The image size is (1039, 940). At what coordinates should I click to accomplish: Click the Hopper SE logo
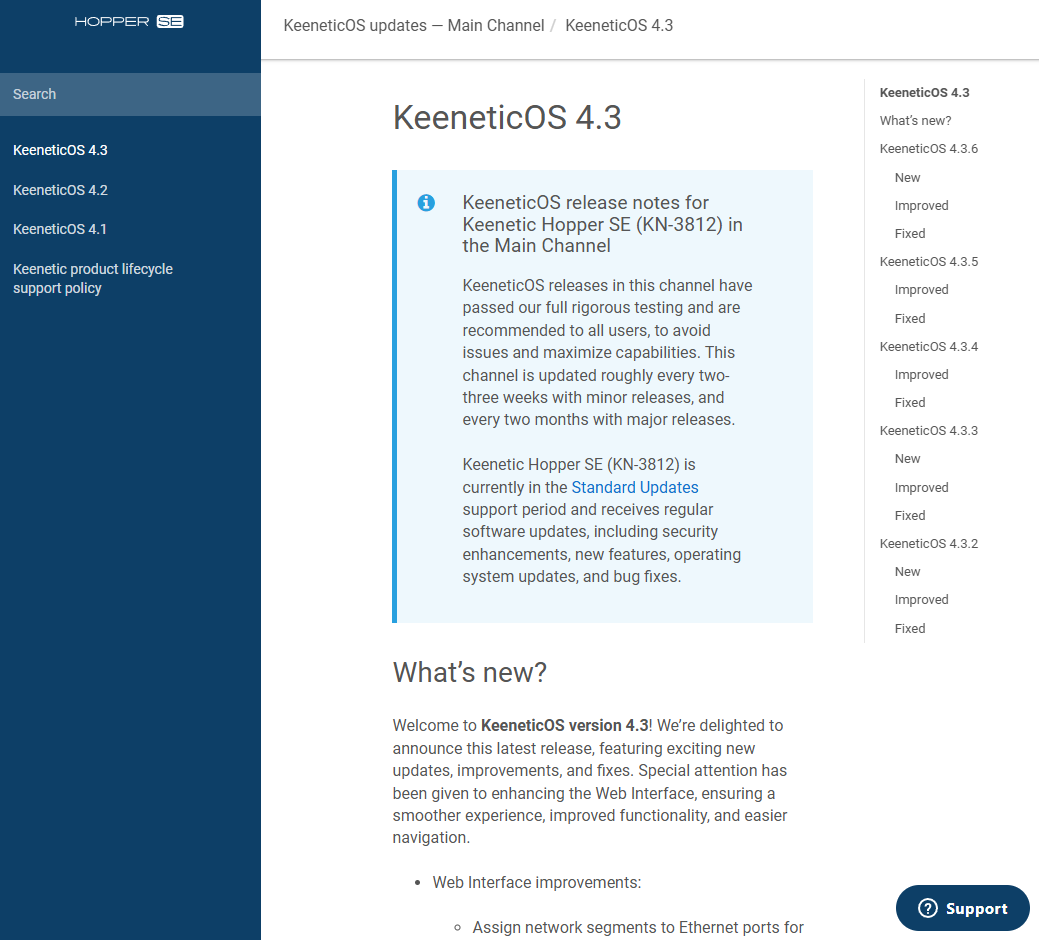[129, 21]
